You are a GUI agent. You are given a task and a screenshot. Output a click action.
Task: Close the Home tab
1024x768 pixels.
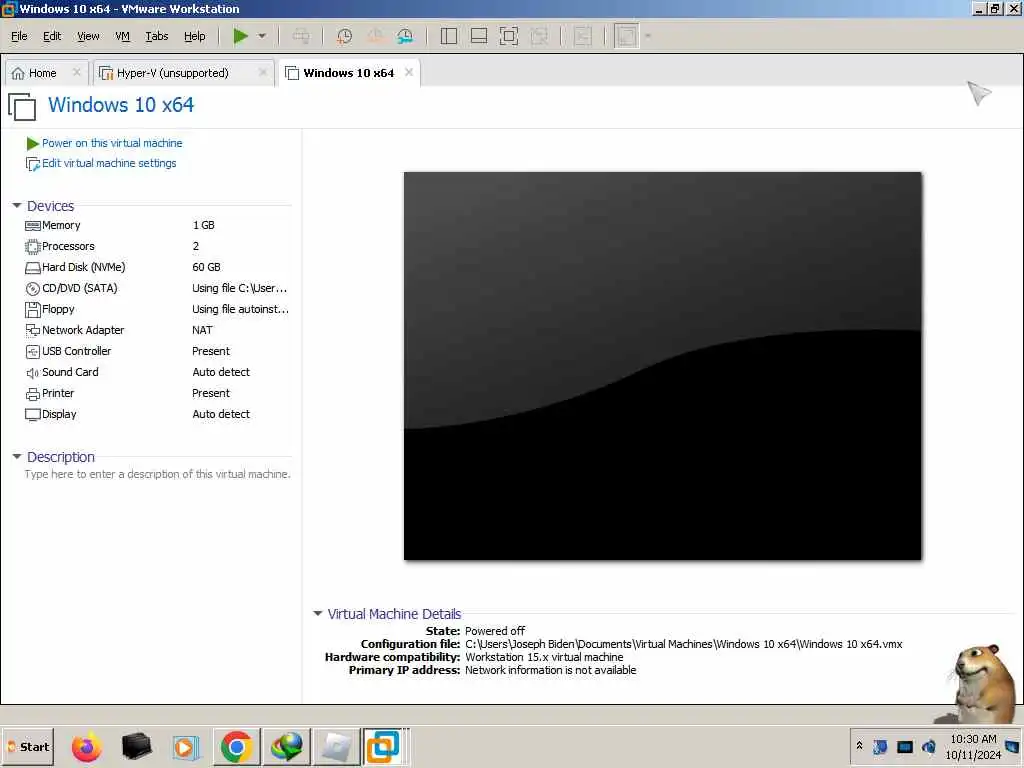(76, 72)
